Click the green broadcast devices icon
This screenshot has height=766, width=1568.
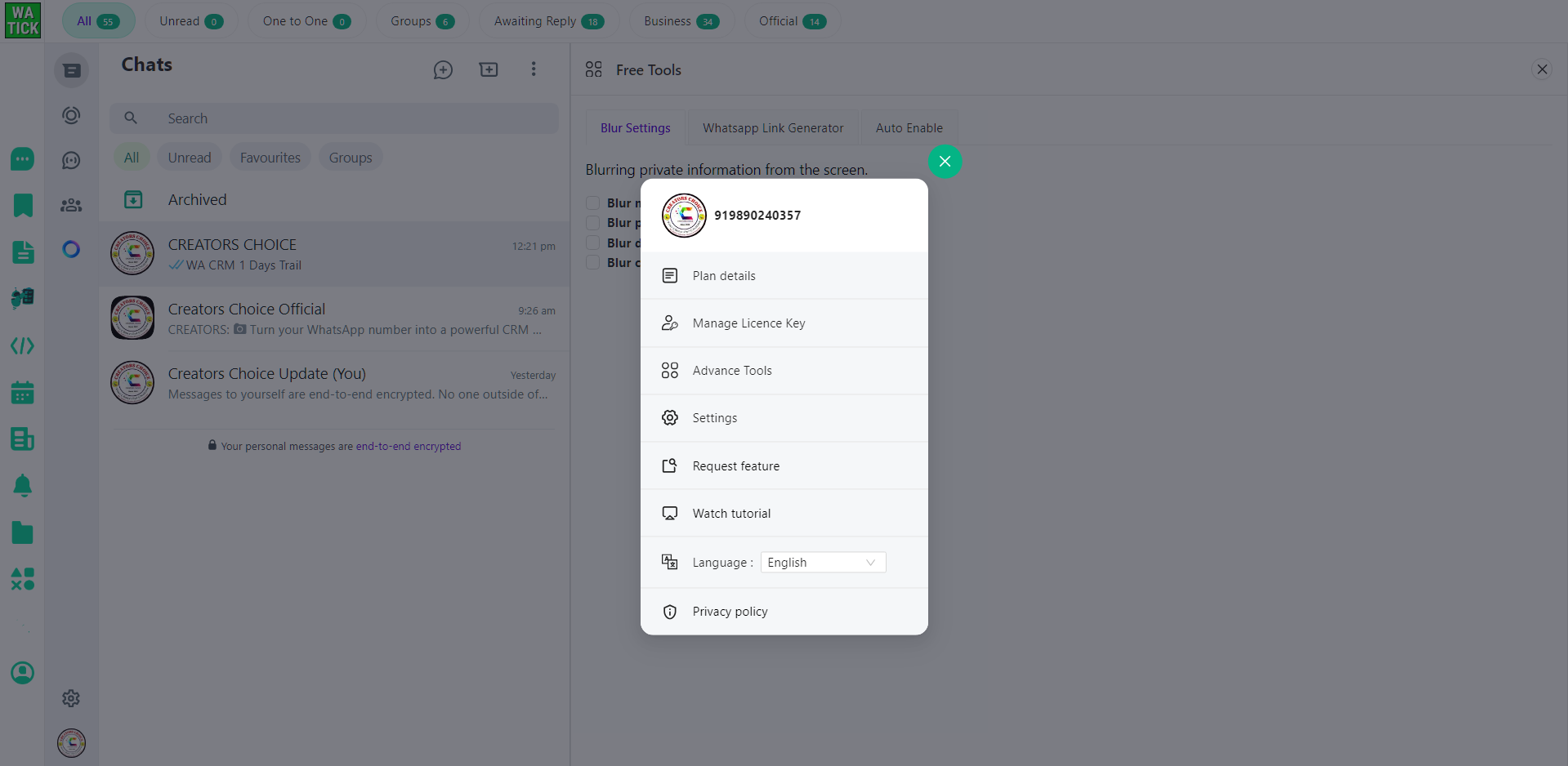tap(23, 299)
